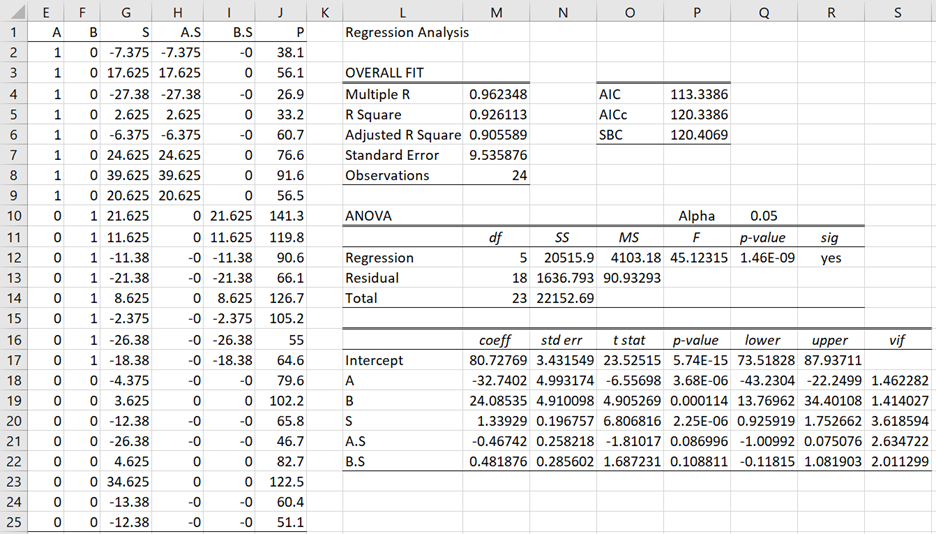Select column header L
Screen dimensions: 936x534
pyautogui.click(x=402, y=12)
